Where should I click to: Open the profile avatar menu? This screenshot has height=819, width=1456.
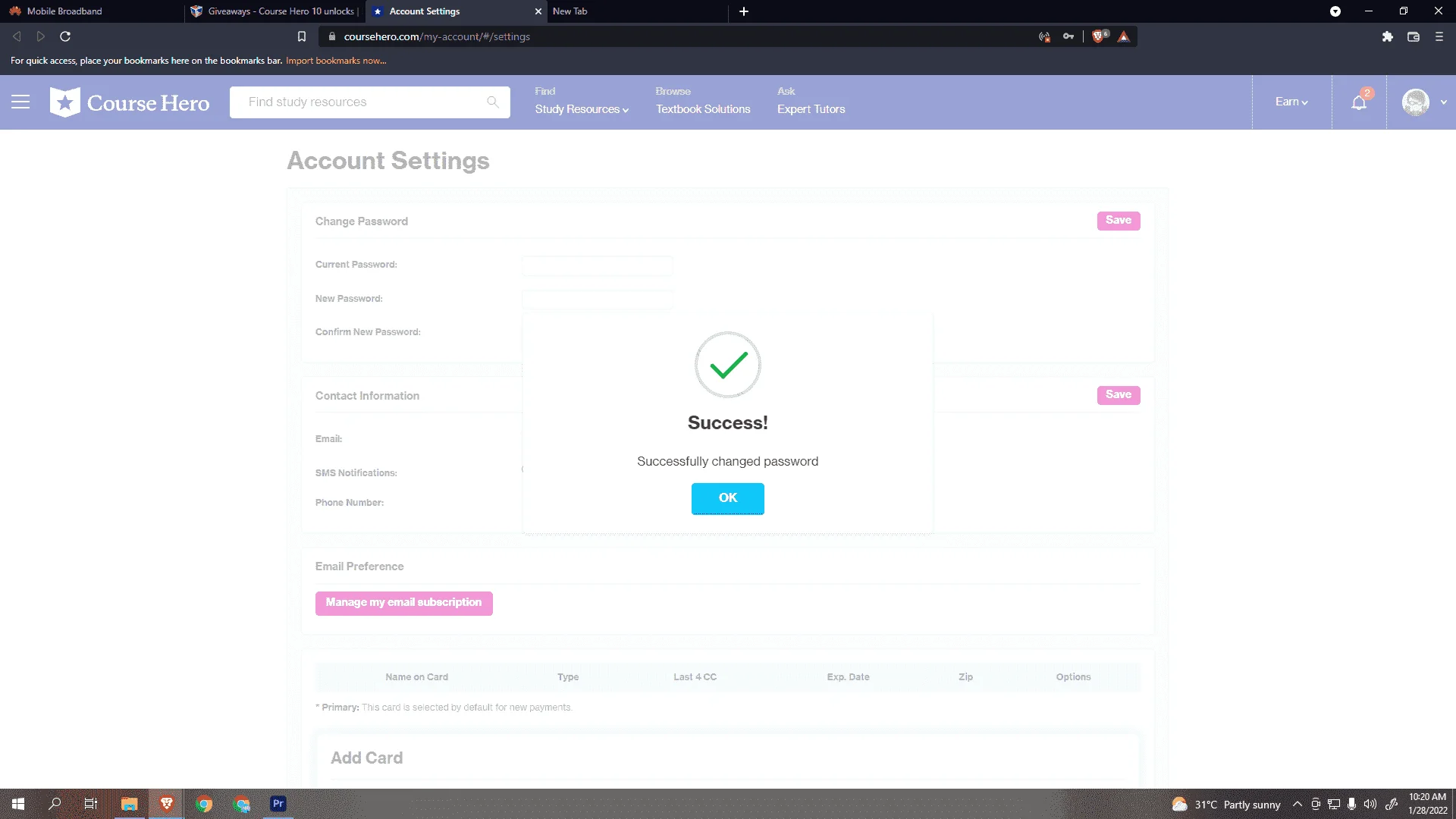pos(1415,102)
